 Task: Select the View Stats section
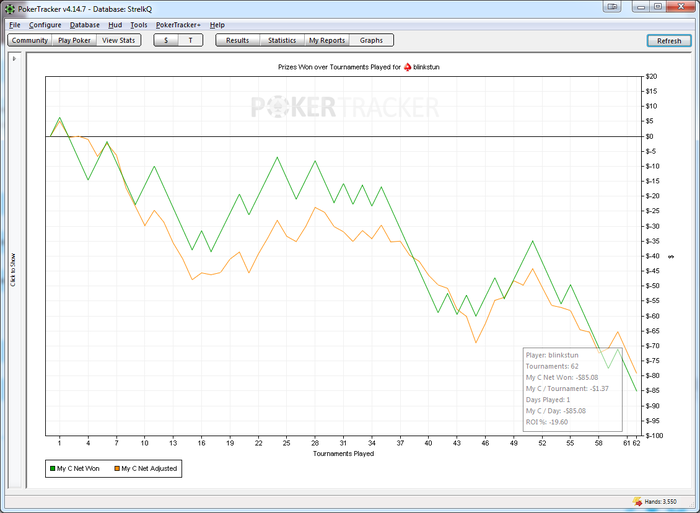click(x=118, y=40)
